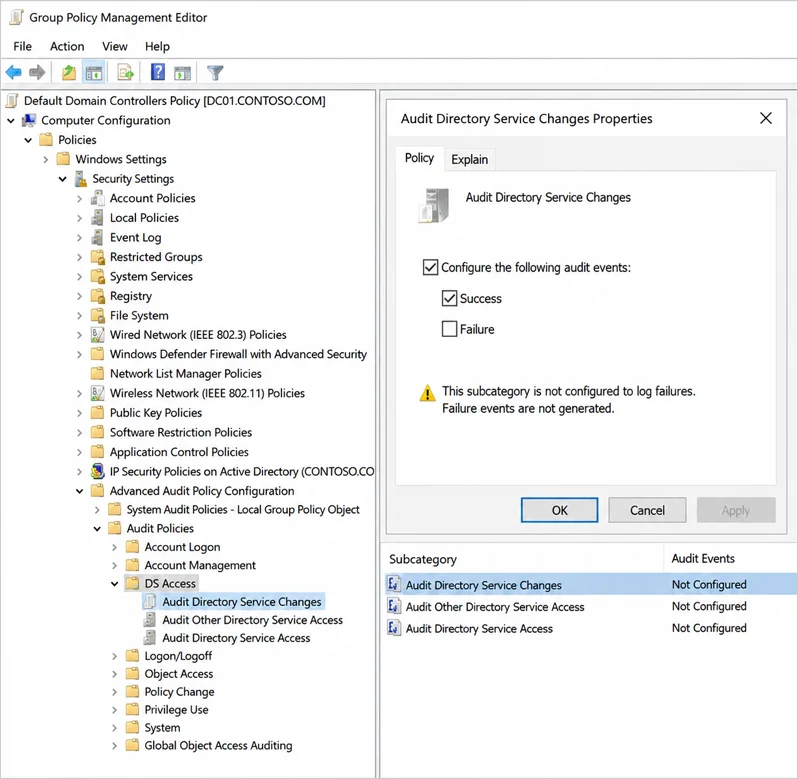The width and height of the screenshot is (798, 779).
Task: Collapse the Computer Configuration node
Action: (11, 121)
